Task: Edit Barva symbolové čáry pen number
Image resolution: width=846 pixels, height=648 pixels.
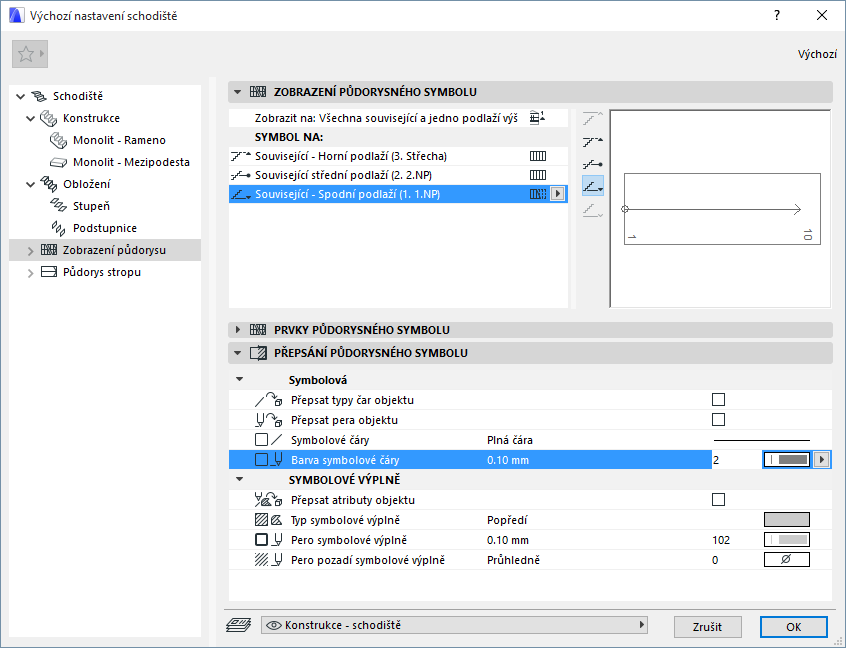Action: click(x=736, y=460)
